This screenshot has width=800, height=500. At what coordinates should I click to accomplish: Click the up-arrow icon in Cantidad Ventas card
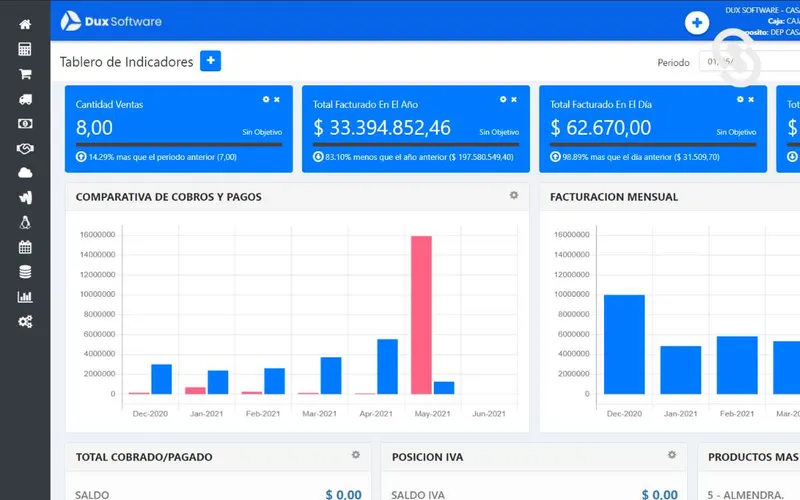pyautogui.click(x=81, y=157)
